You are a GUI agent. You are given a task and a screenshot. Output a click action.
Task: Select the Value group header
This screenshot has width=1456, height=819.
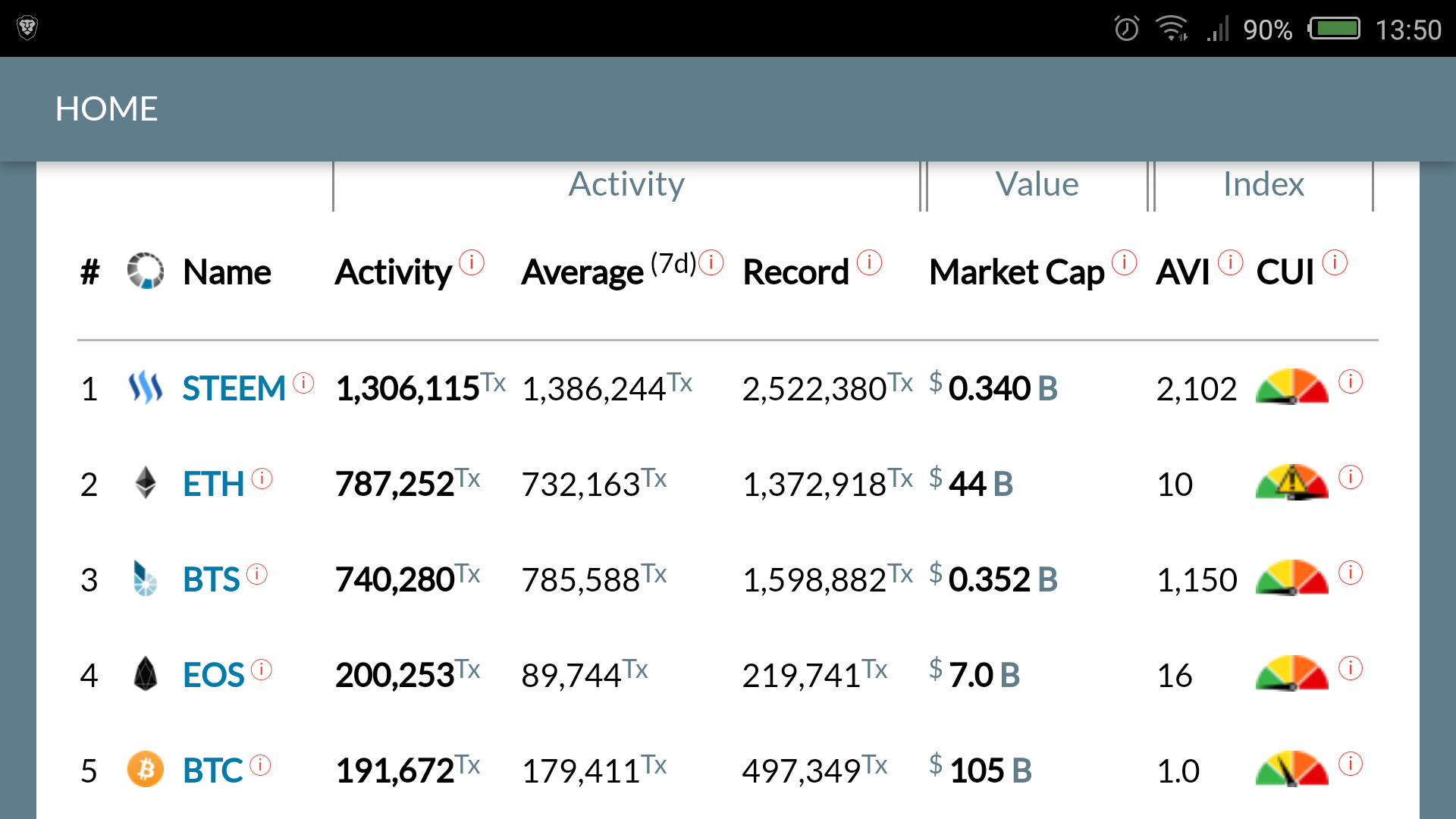(x=1037, y=184)
